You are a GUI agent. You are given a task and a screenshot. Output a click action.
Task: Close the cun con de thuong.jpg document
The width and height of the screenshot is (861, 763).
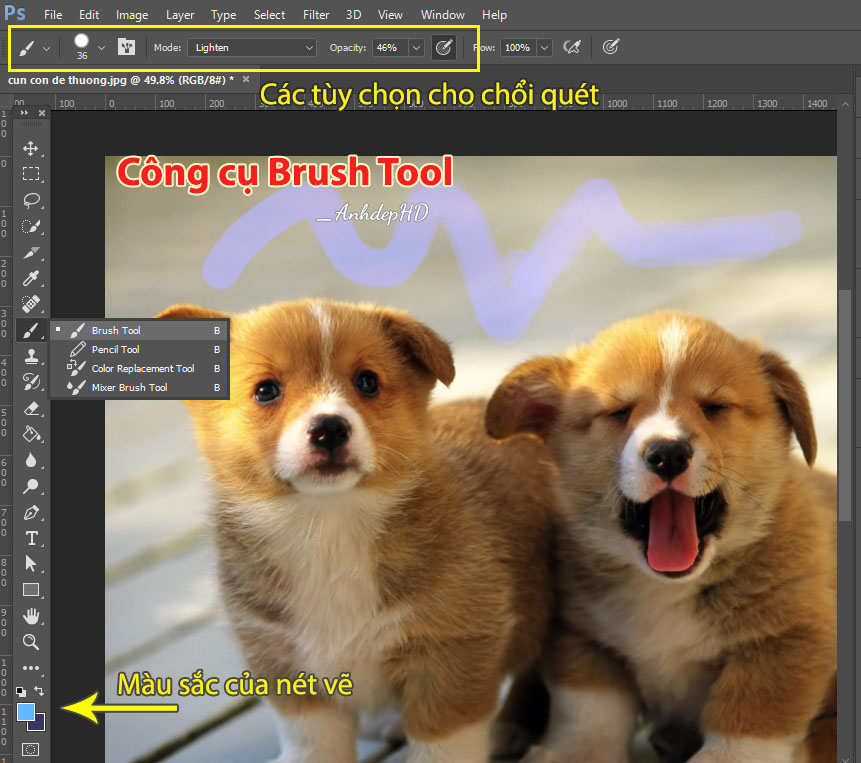tap(246, 80)
